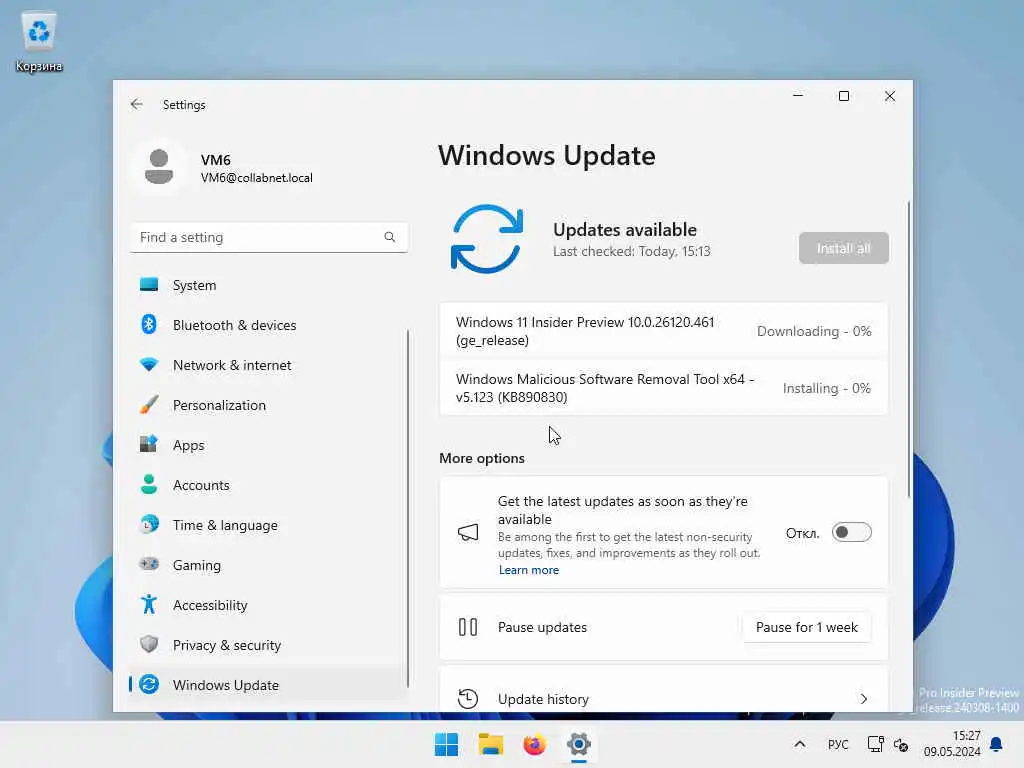Screen dimensions: 1024x768
Task: Open the VM6 user account profile
Action: pos(222,168)
